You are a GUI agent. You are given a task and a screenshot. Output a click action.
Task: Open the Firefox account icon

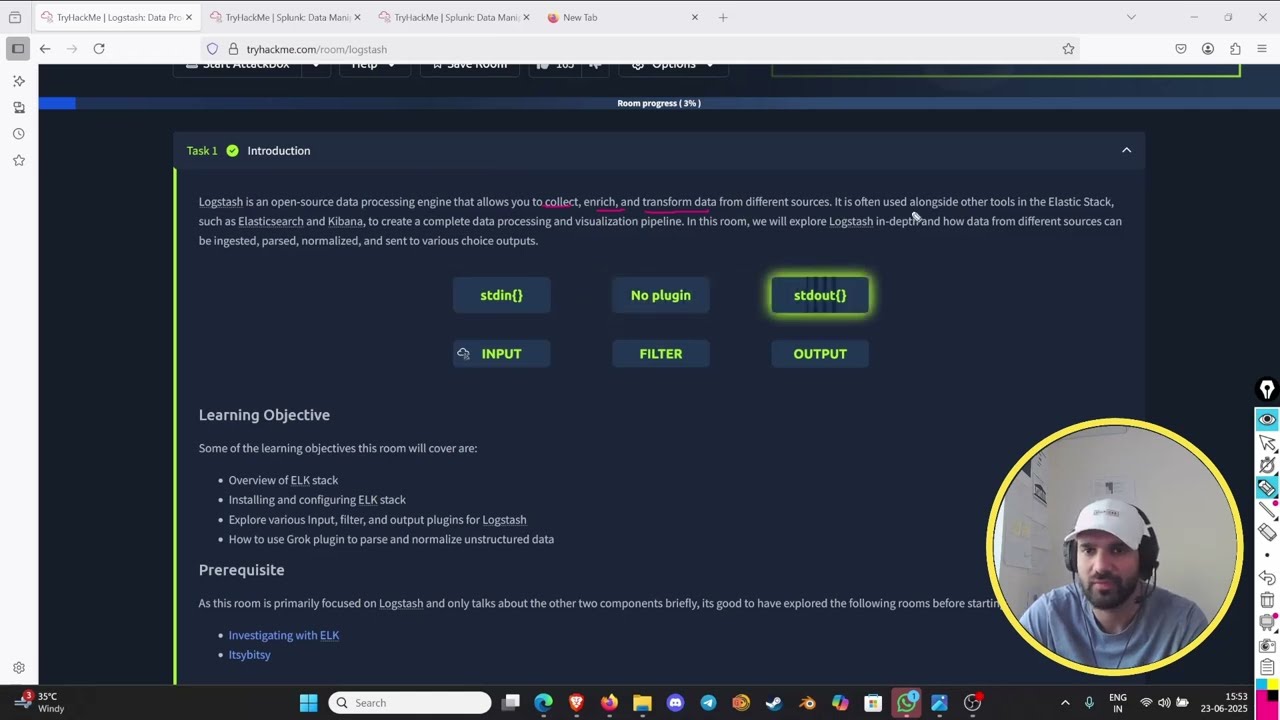coord(1208,48)
